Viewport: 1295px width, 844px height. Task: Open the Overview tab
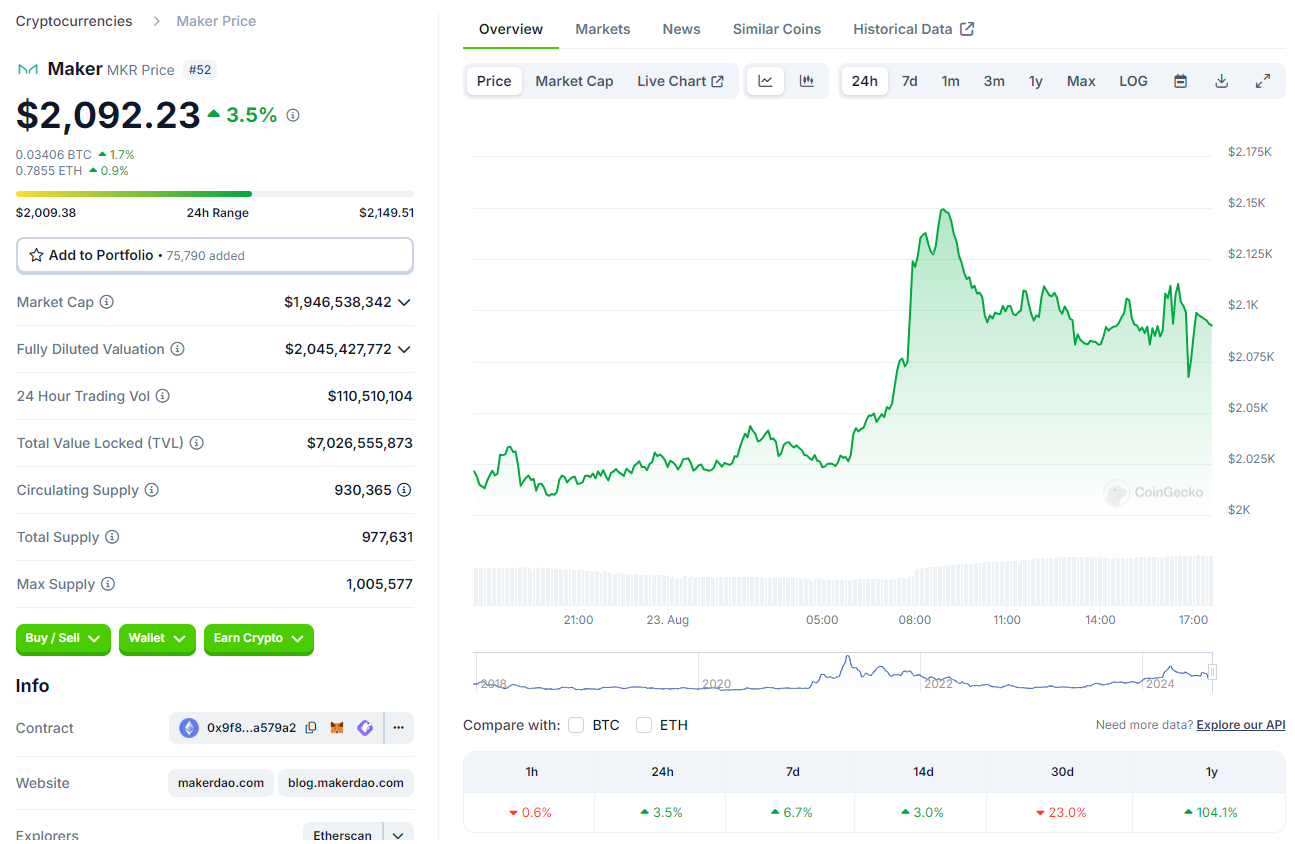point(511,29)
